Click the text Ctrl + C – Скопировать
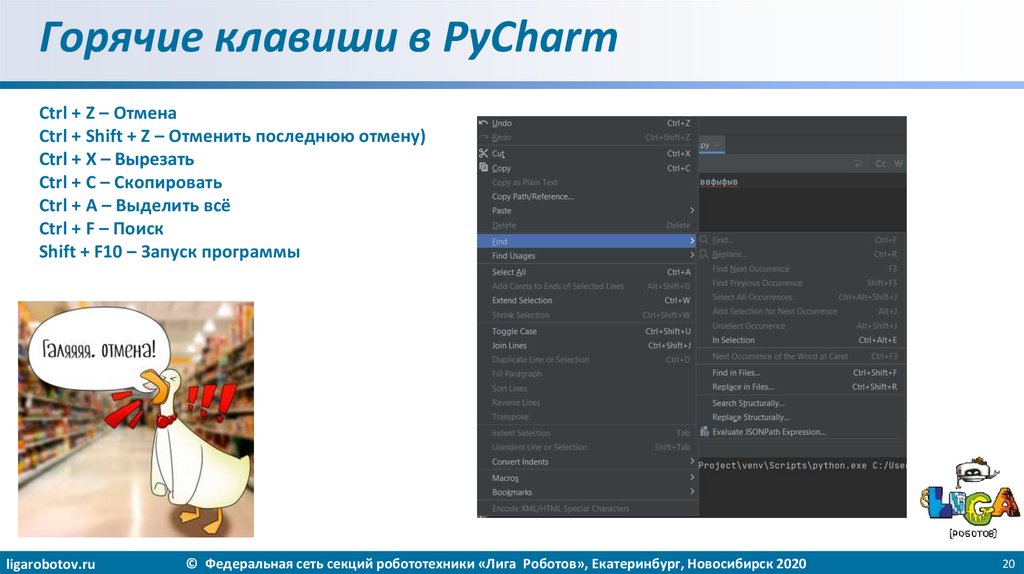The width and height of the screenshot is (1024, 574). click(131, 182)
